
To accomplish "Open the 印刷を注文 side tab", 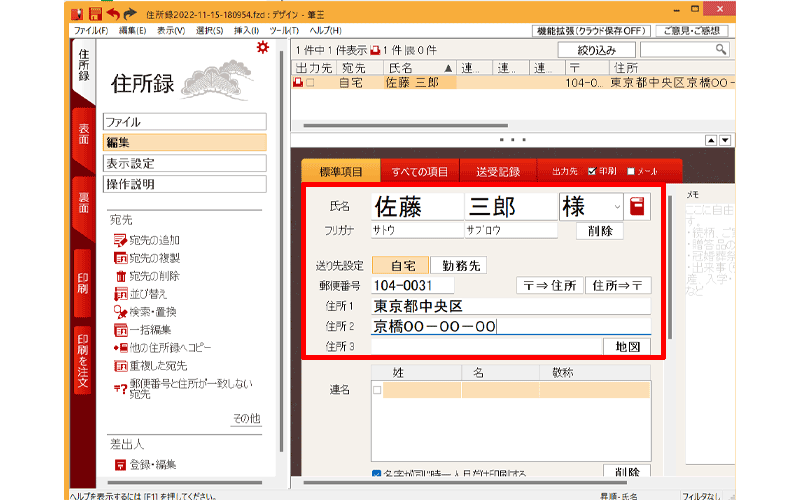I will (x=83, y=360).
